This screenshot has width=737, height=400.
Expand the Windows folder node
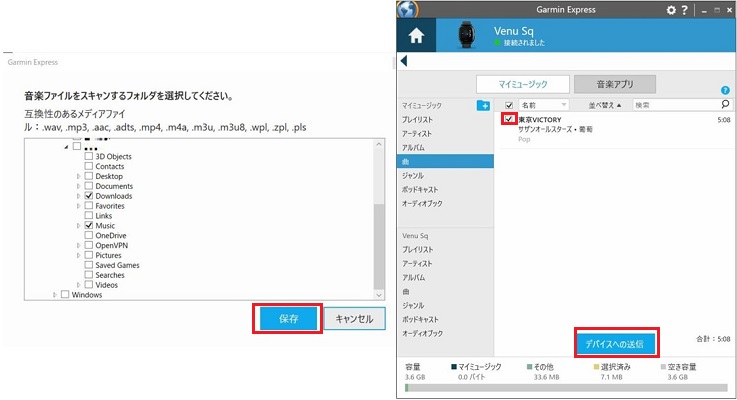[55, 295]
